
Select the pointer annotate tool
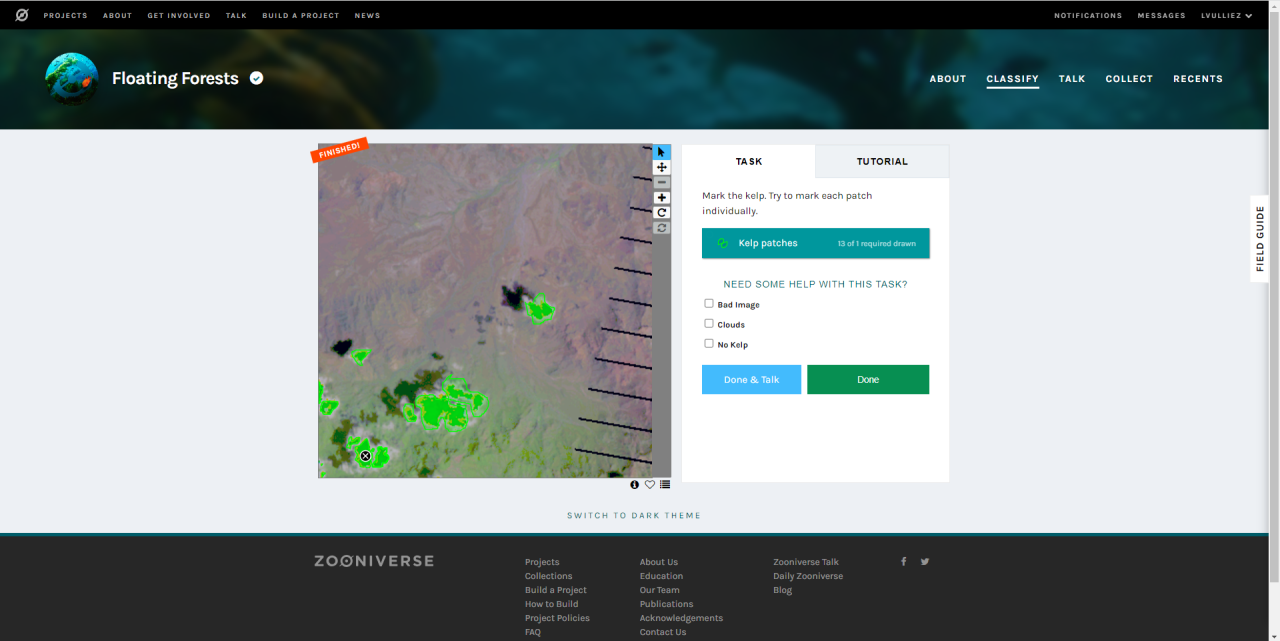(661, 152)
